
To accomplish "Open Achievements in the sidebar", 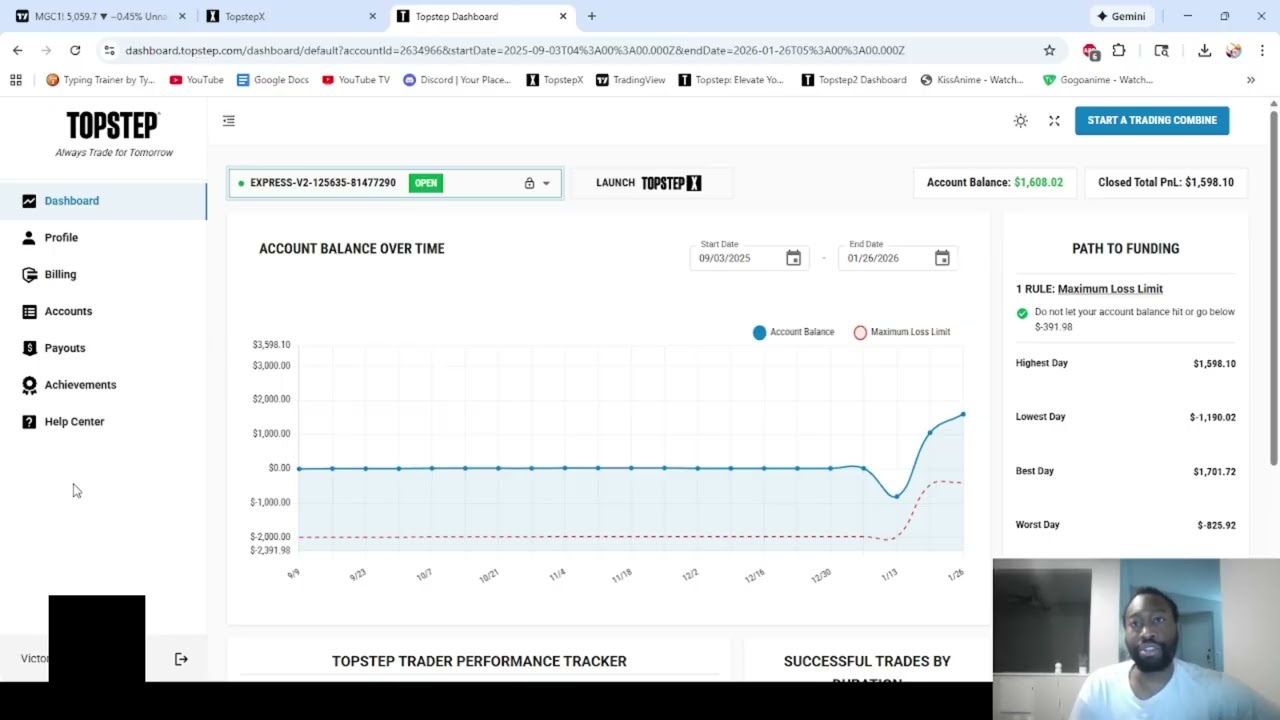I will click(x=103, y=385).
